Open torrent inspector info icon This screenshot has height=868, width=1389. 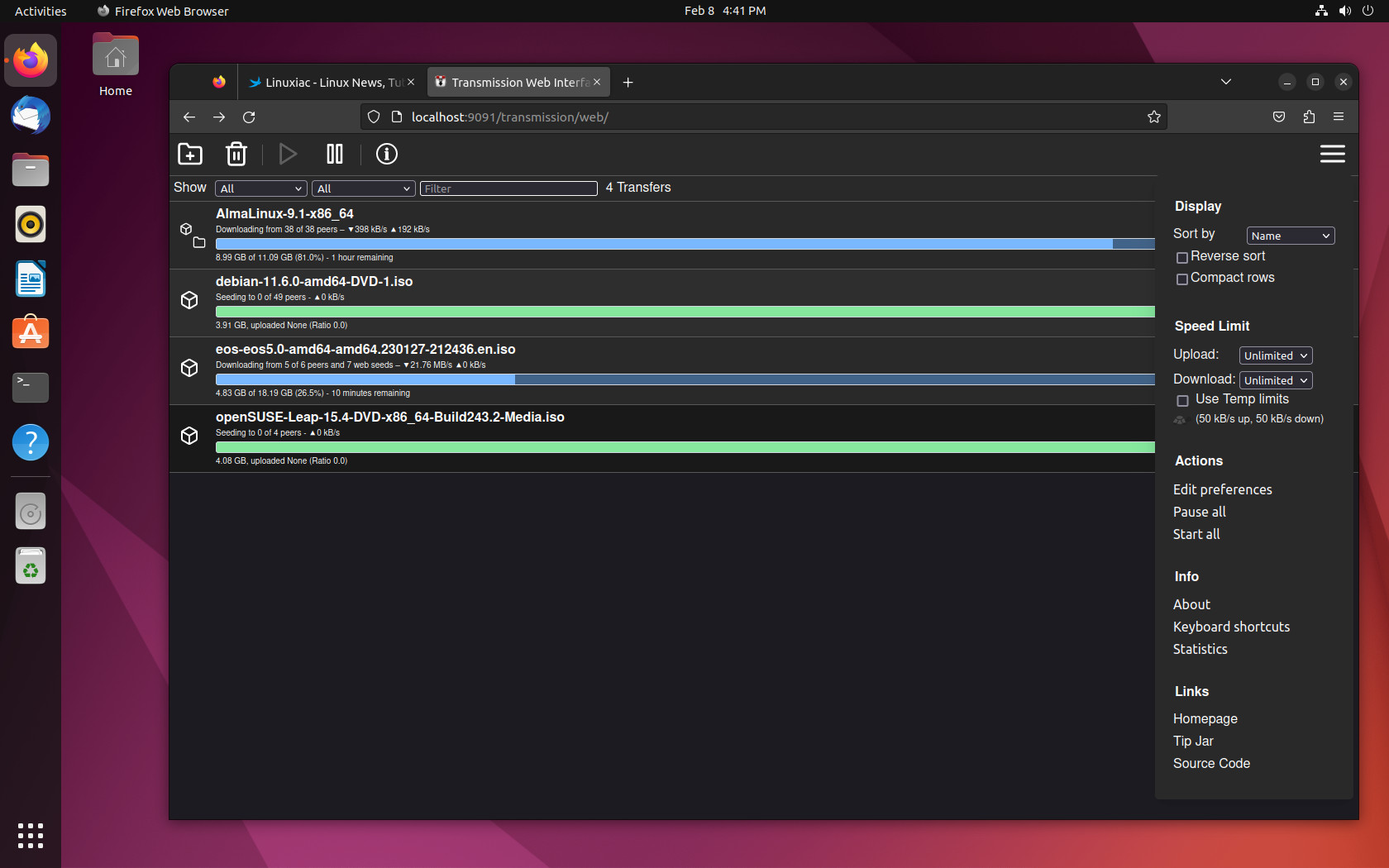pos(387,154)
